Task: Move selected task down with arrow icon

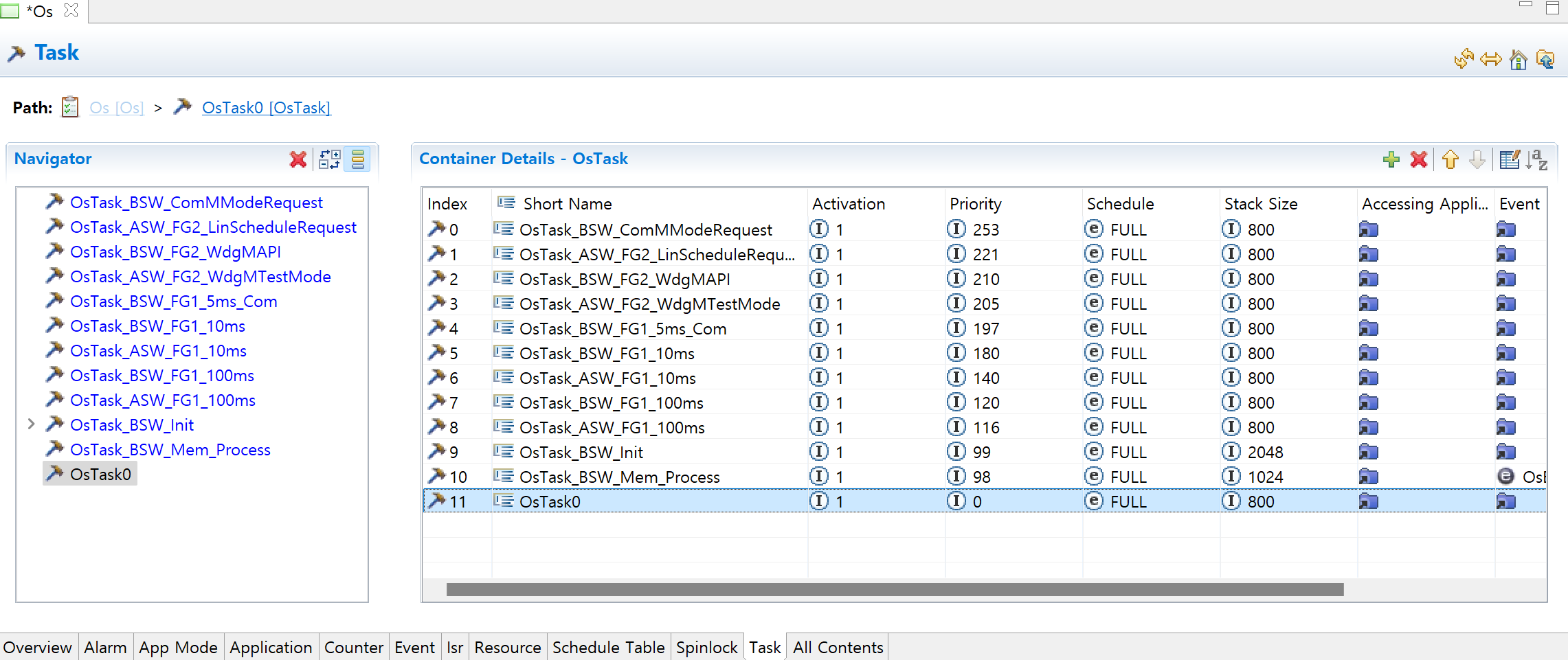Action: point(1477,159)
